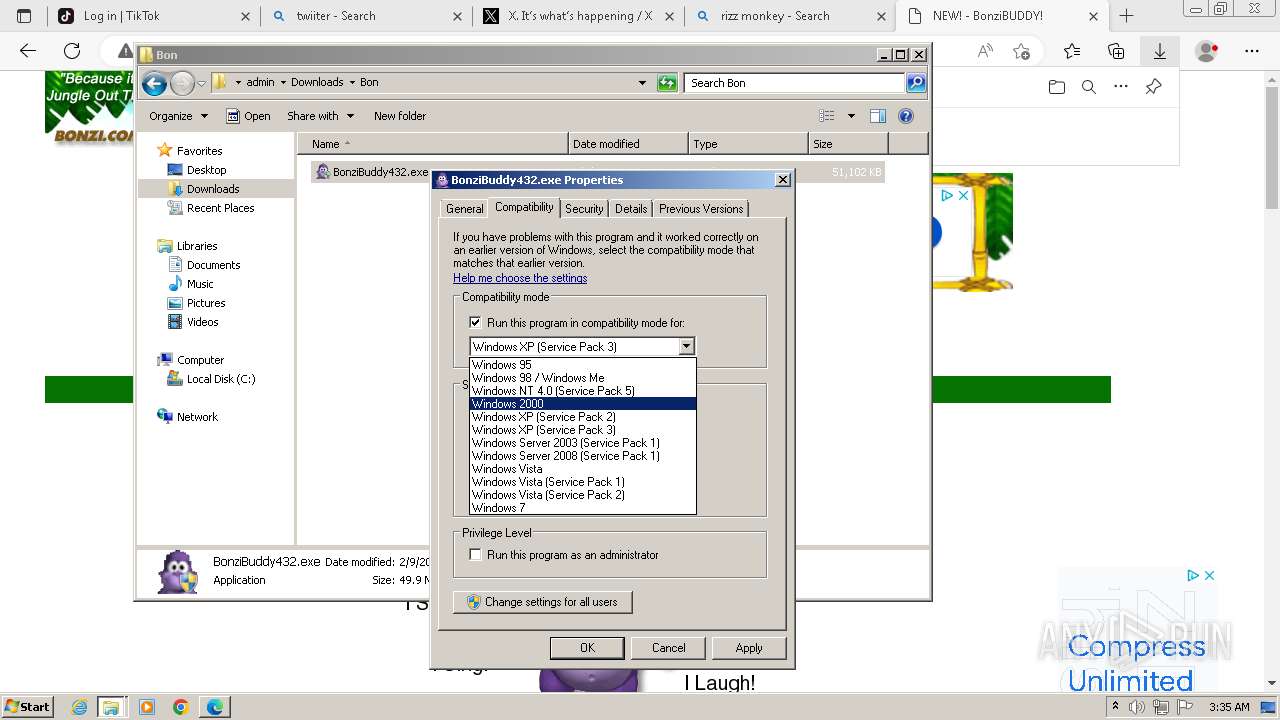Screen dimensions: 1280x720
Task: Open the Share with menu
Action: pyautogui.click(x=320, y=116)
